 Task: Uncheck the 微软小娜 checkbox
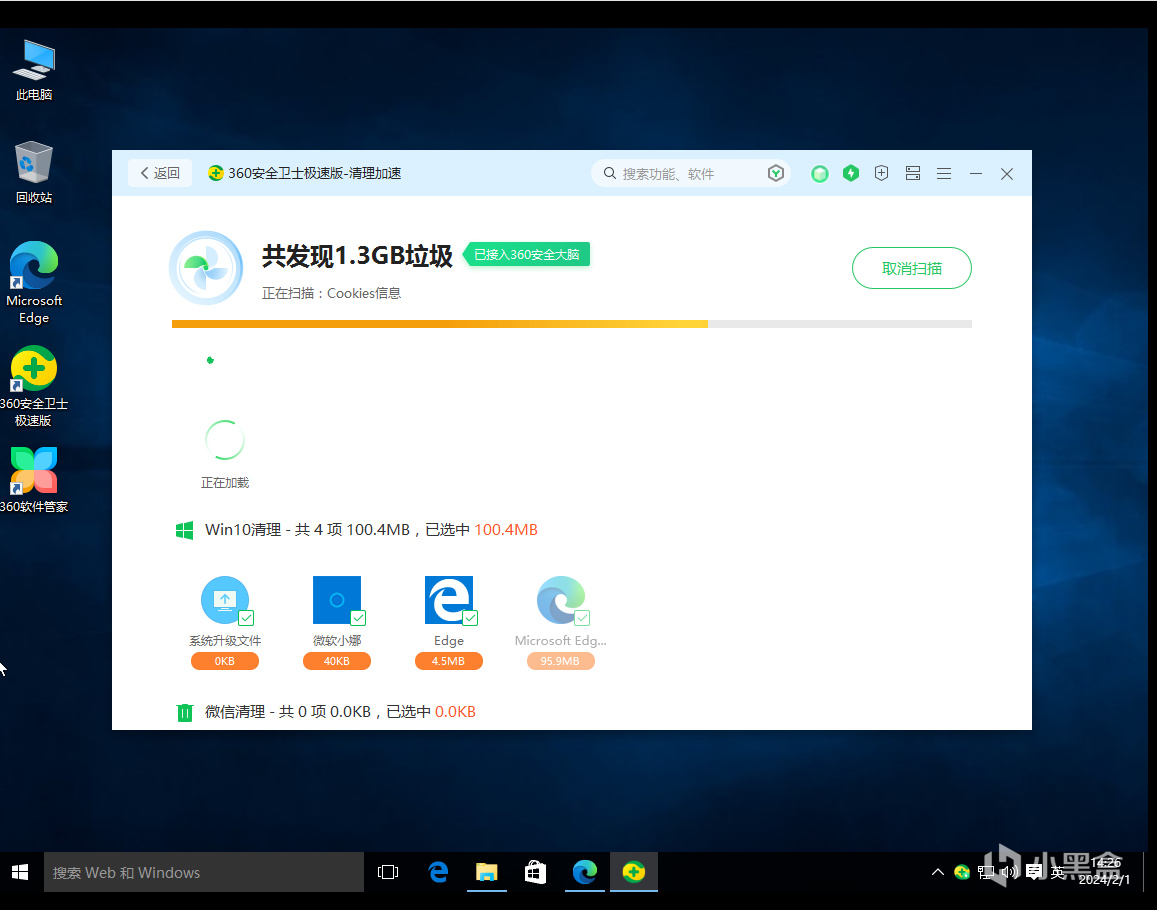coord(359,618)
